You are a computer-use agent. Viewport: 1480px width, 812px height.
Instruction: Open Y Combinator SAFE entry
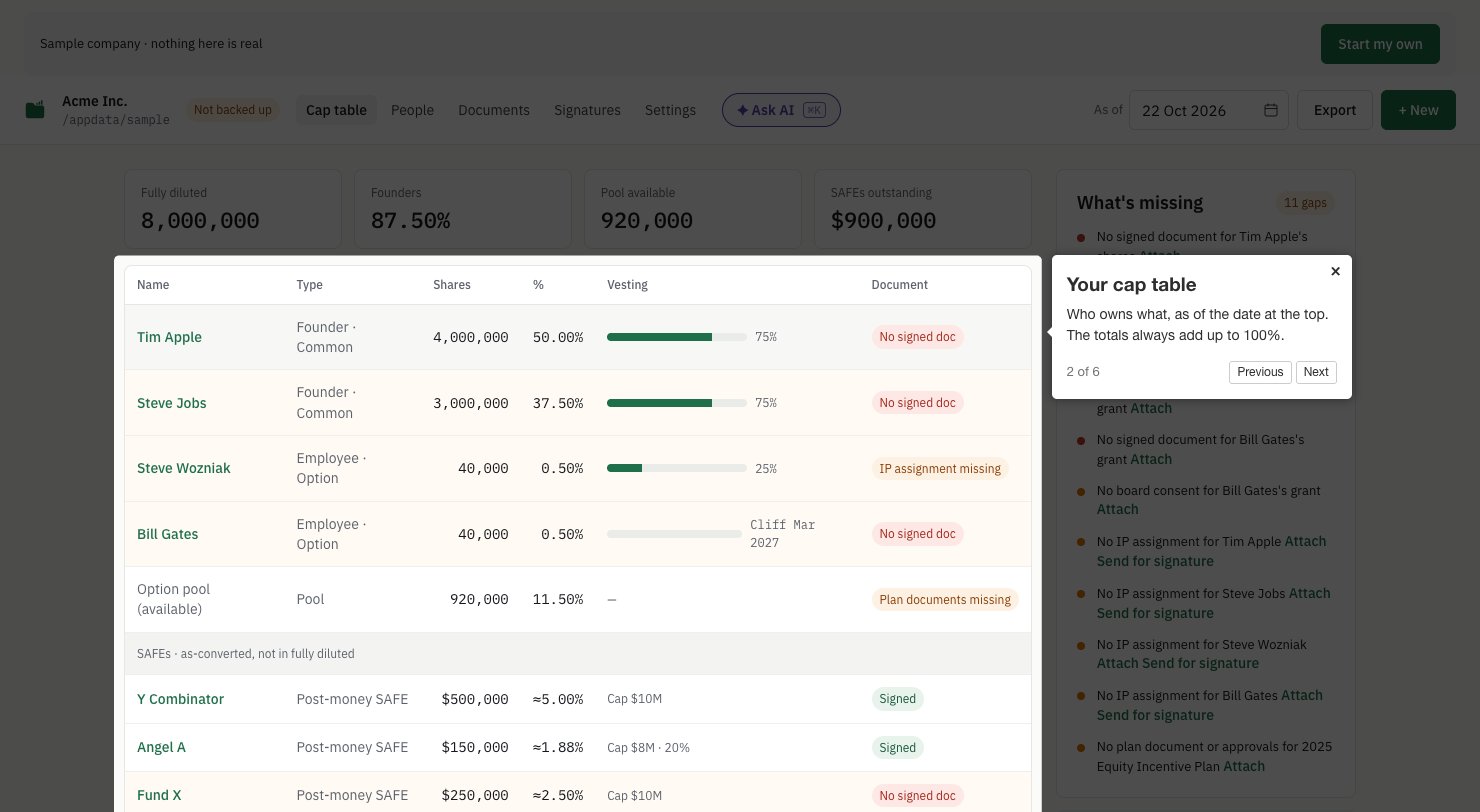[x=180, y=699]
